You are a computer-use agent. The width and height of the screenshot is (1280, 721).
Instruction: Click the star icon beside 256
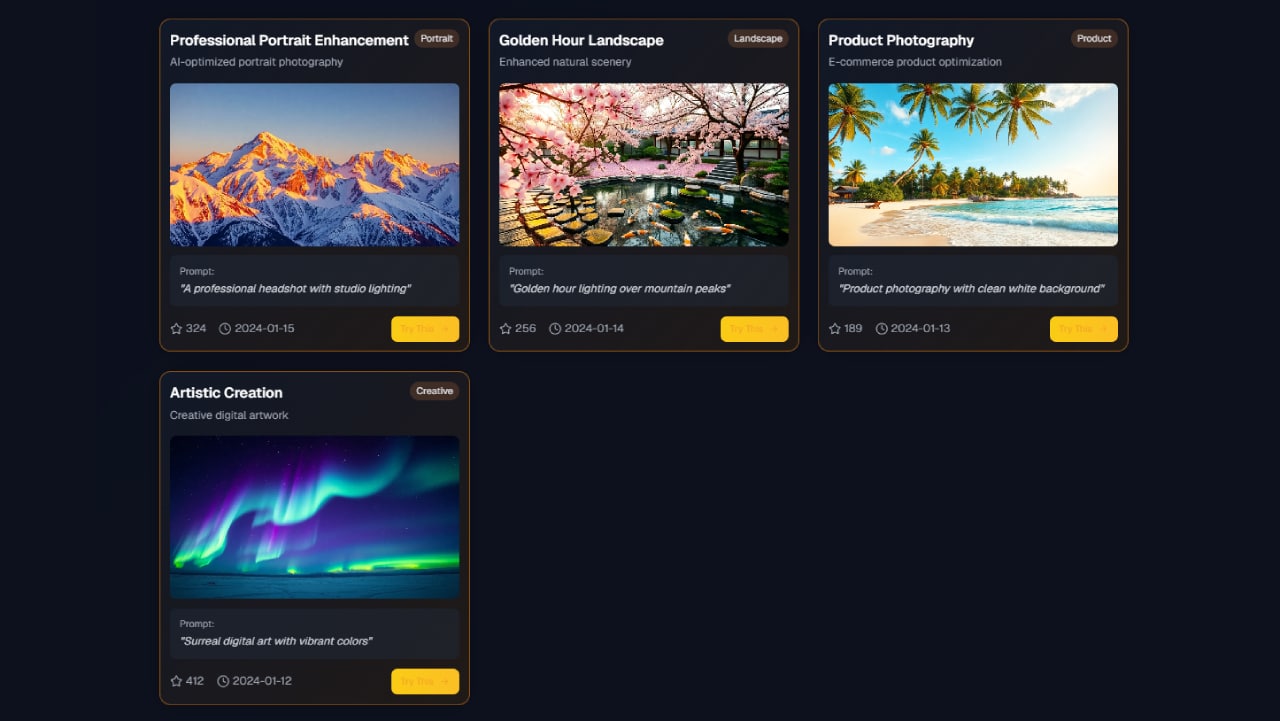505,328
